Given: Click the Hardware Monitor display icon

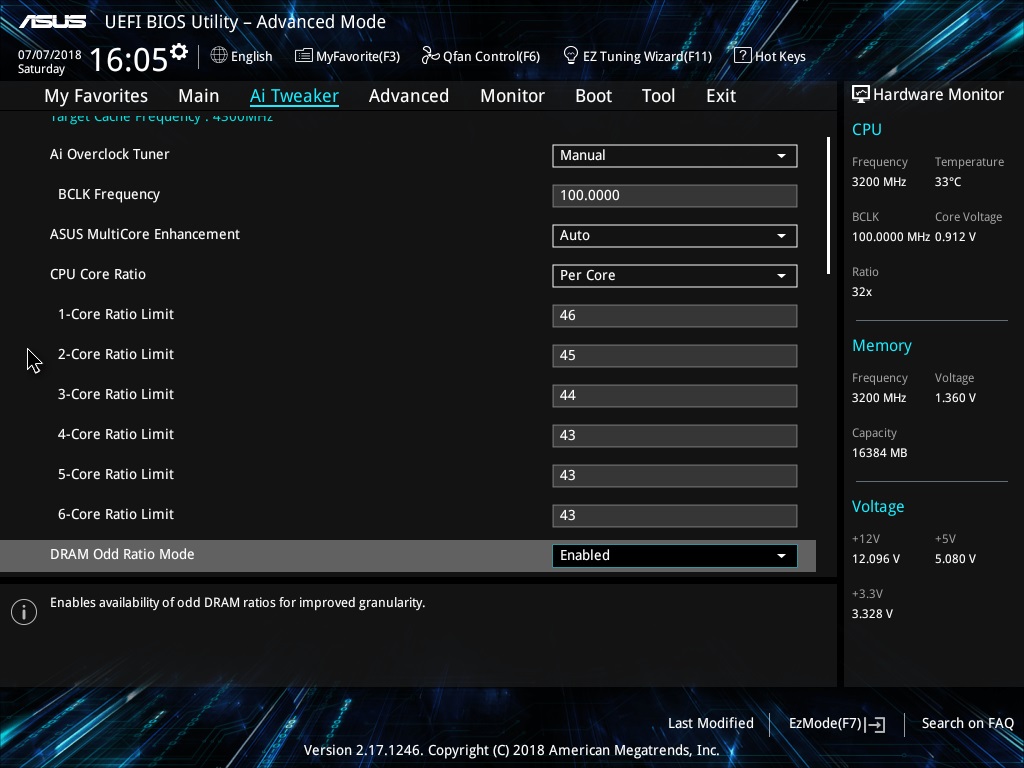Looking at the screenshot, I should click(x=861, y=94).
